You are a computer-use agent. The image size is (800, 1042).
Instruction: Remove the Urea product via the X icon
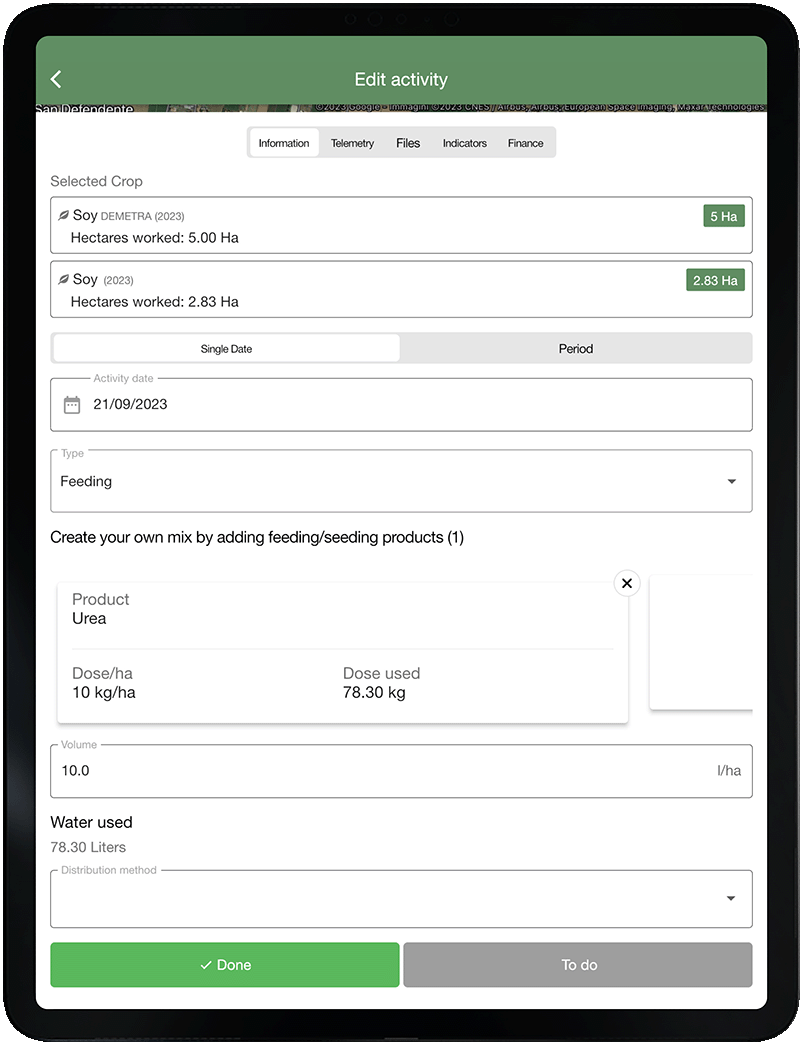click(x=627, y=583)
